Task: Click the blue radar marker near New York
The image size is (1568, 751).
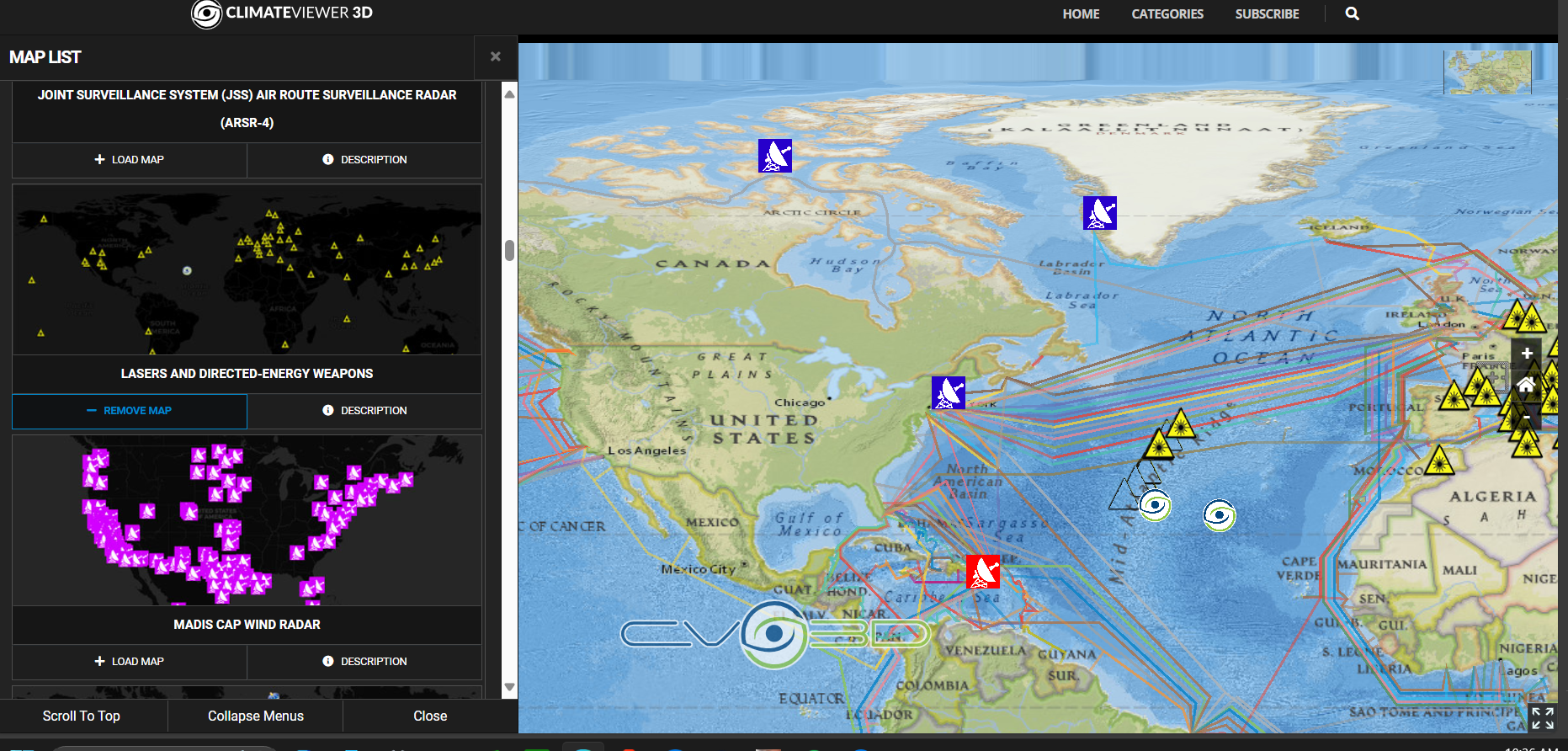Action: coord(949,393)
